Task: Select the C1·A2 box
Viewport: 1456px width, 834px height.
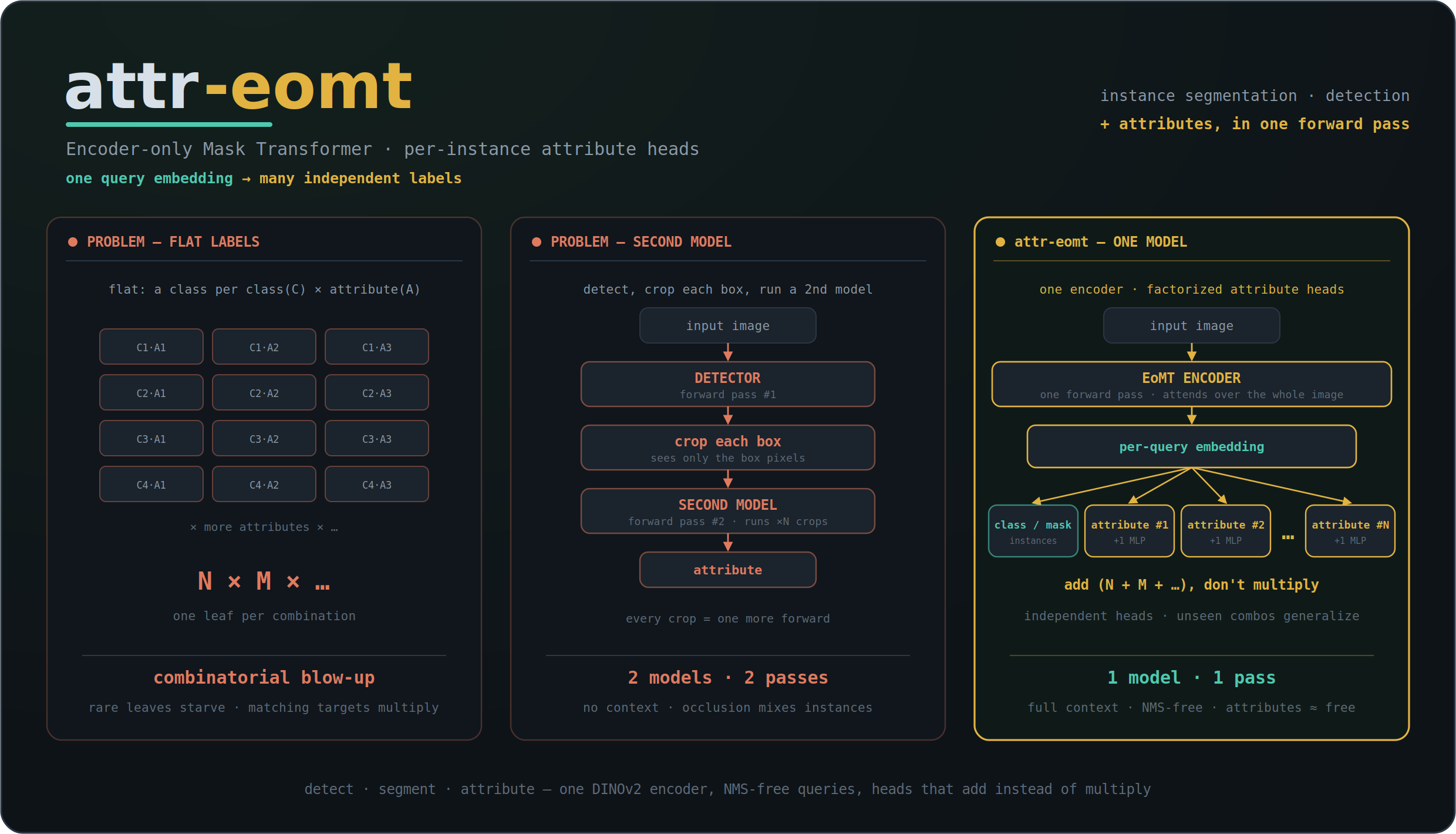Action: tap(264, 347)
